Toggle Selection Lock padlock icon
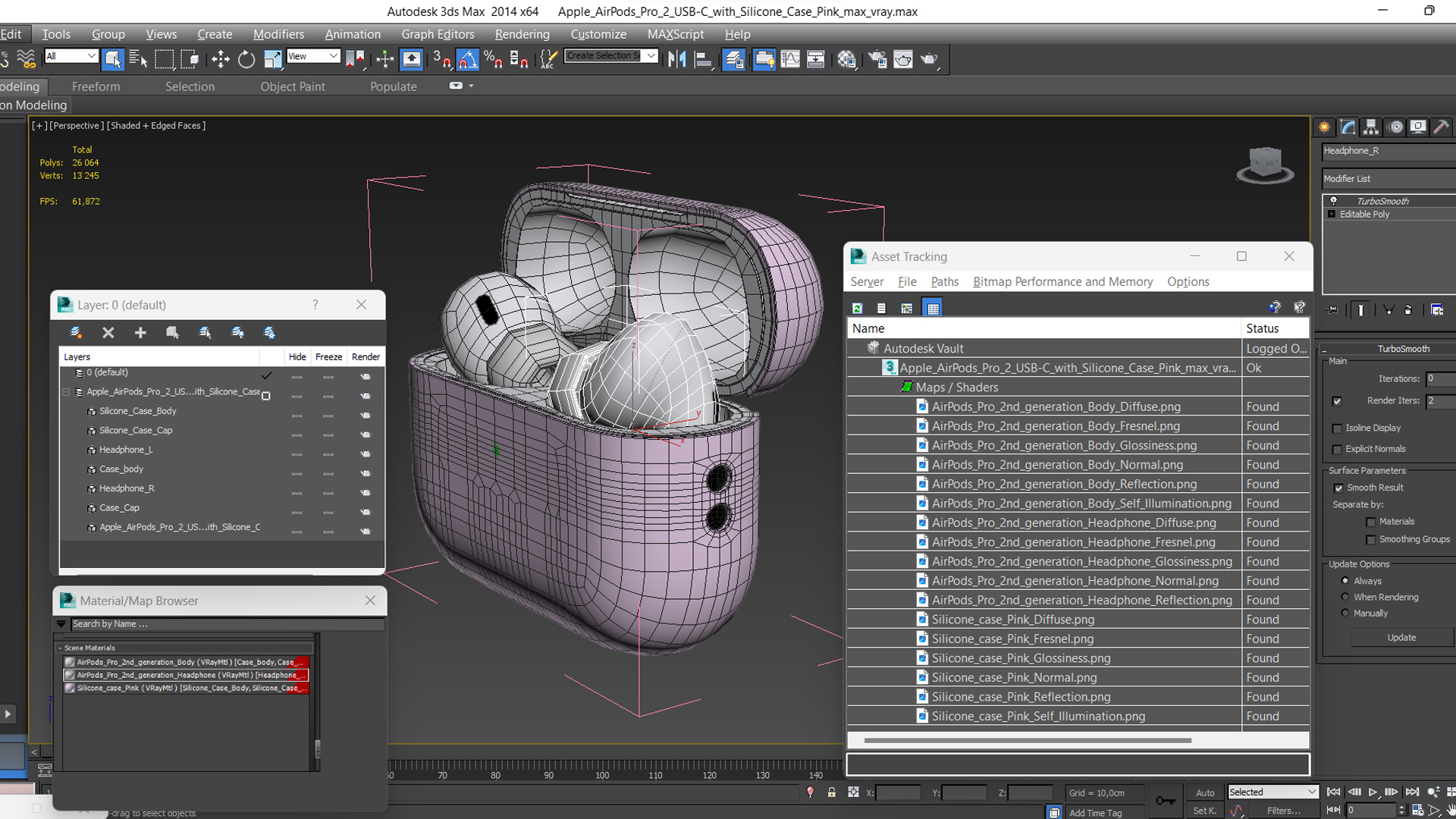1456x819 pixels. pos(832,792)
